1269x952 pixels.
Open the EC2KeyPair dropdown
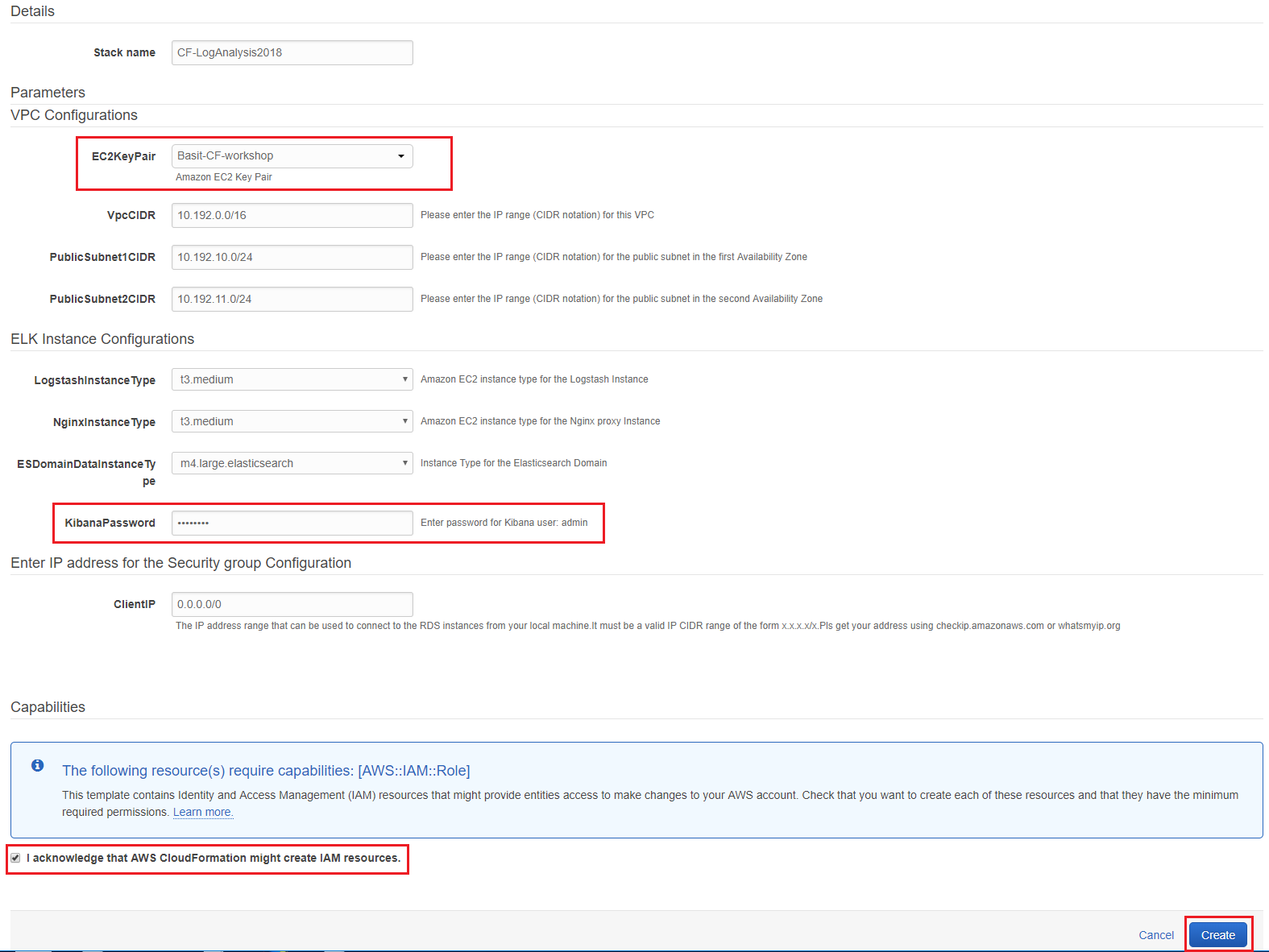(x=292, y=156)
